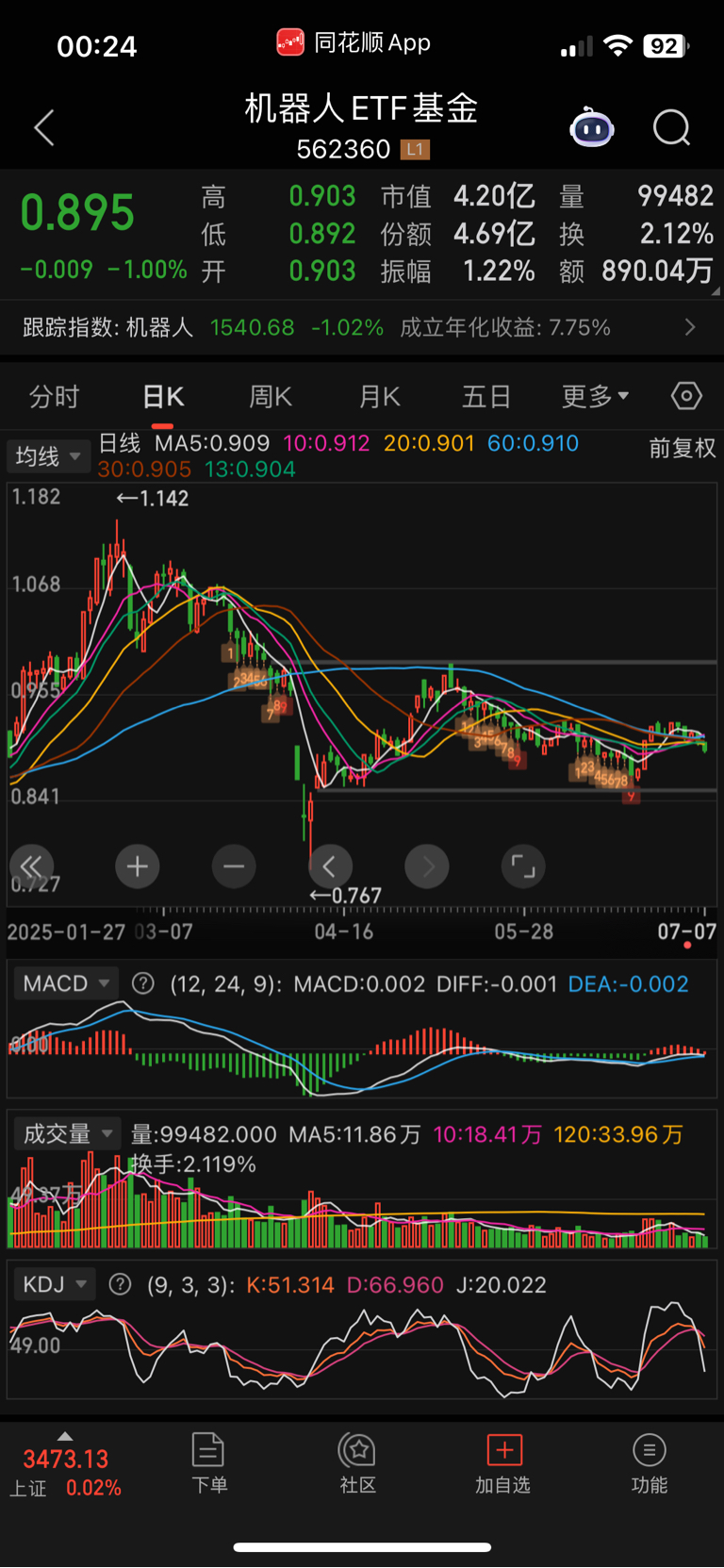Tap the 60:0.910 blue average label
Screen dimensions: 724x1568
pyautogui.click(x=533, y=443)
